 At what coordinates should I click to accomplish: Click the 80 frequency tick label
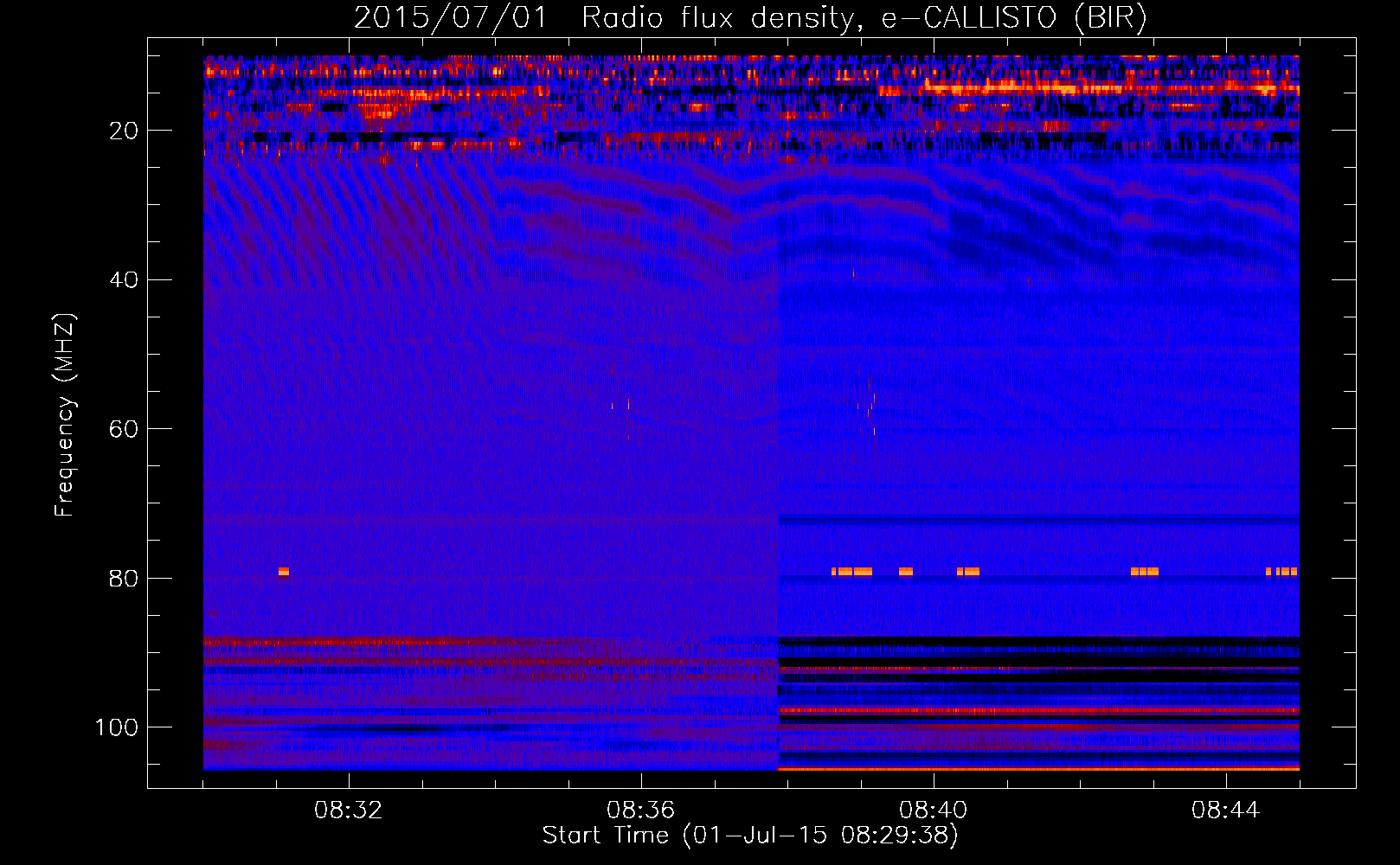(125, 579)
